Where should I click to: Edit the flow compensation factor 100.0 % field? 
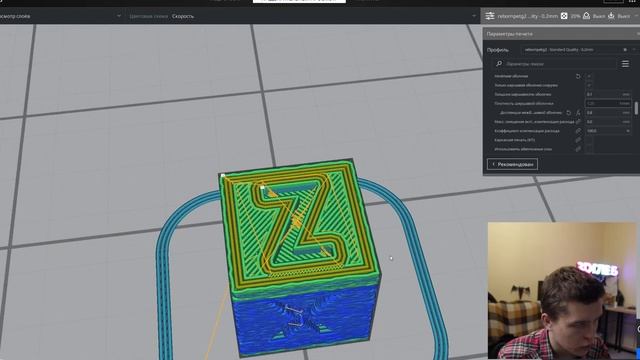click(608, 131)
